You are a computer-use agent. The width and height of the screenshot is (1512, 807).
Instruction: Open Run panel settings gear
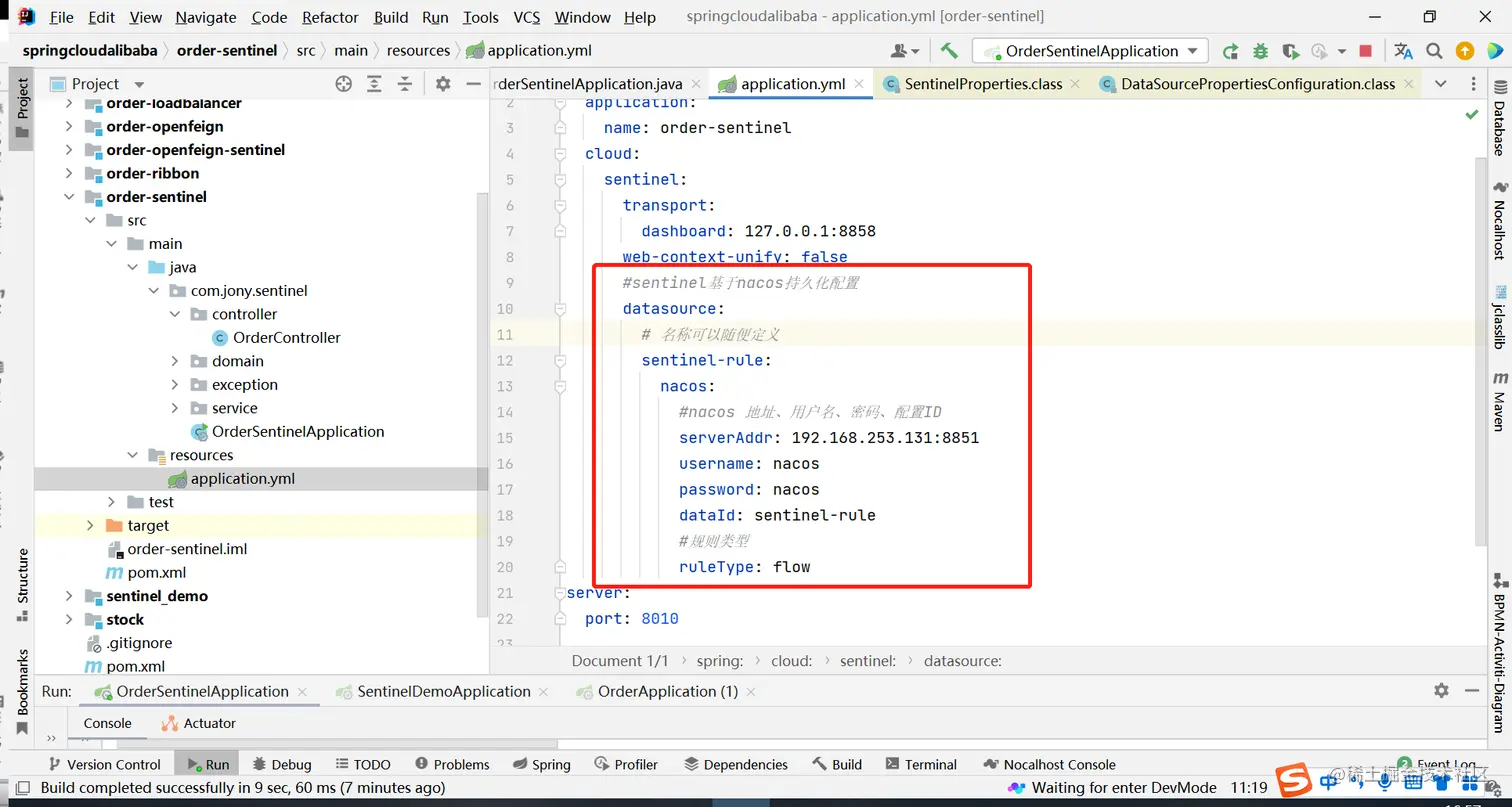(1441, 691)
